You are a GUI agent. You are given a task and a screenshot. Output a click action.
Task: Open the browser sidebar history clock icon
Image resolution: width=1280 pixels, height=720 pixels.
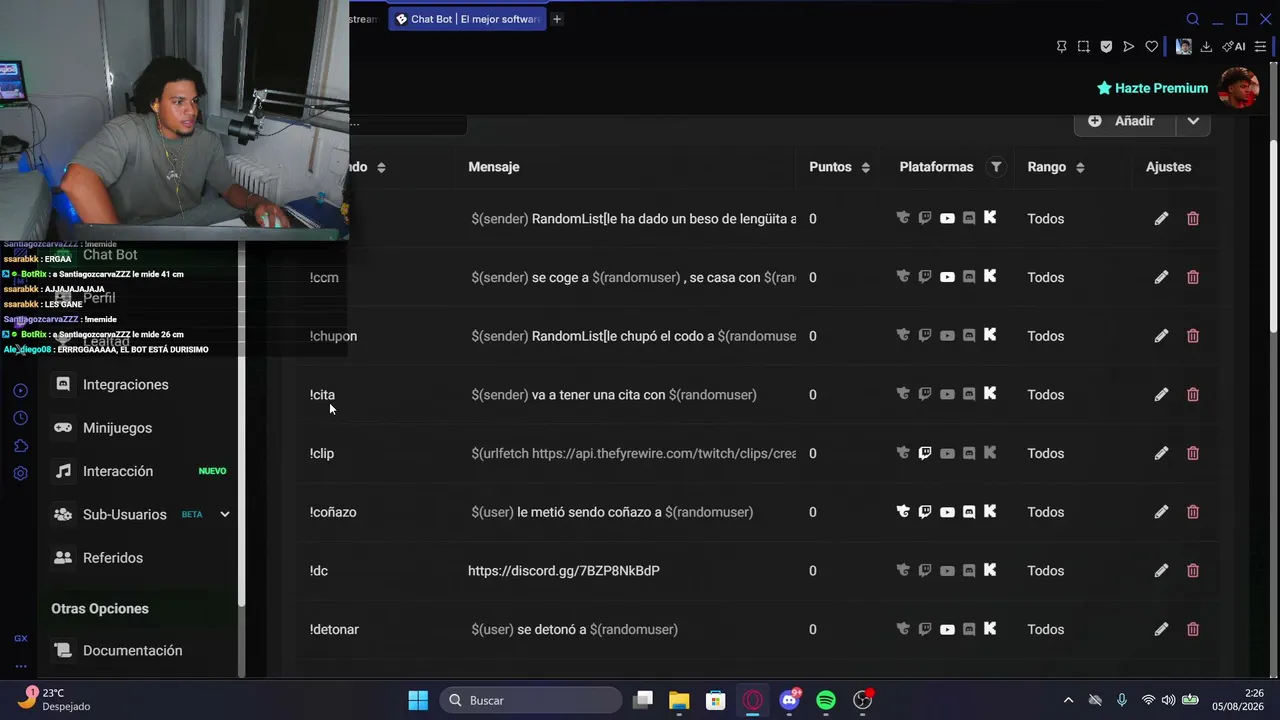20,418
